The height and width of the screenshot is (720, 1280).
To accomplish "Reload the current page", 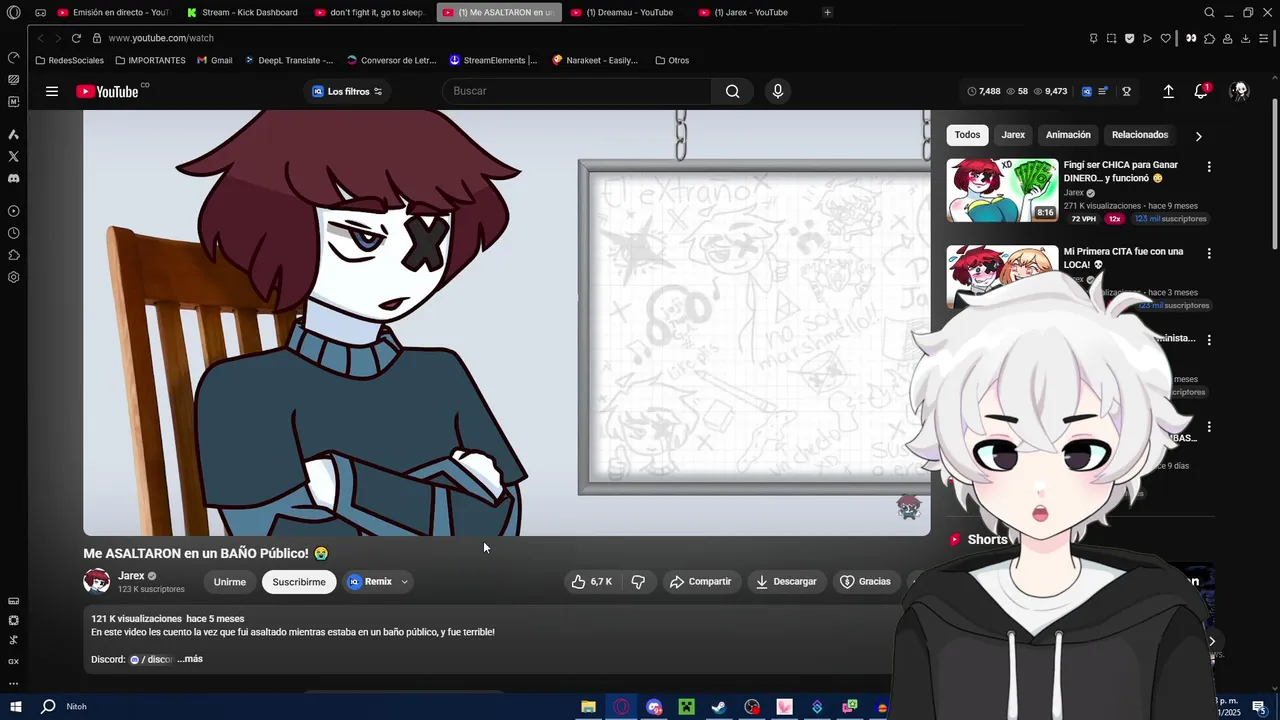I will pos(76,38).
